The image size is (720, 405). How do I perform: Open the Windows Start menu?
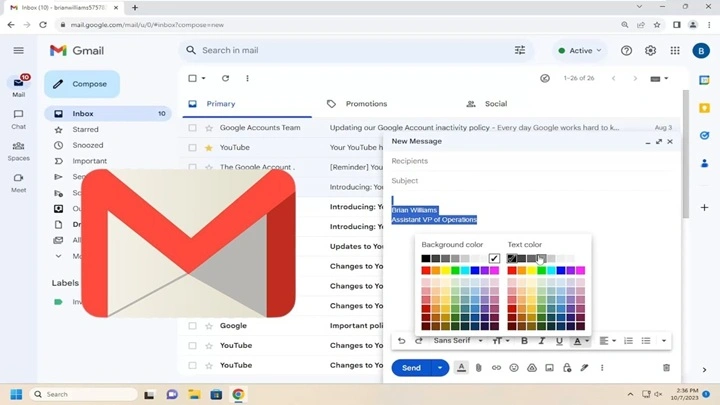click(16, 394)
